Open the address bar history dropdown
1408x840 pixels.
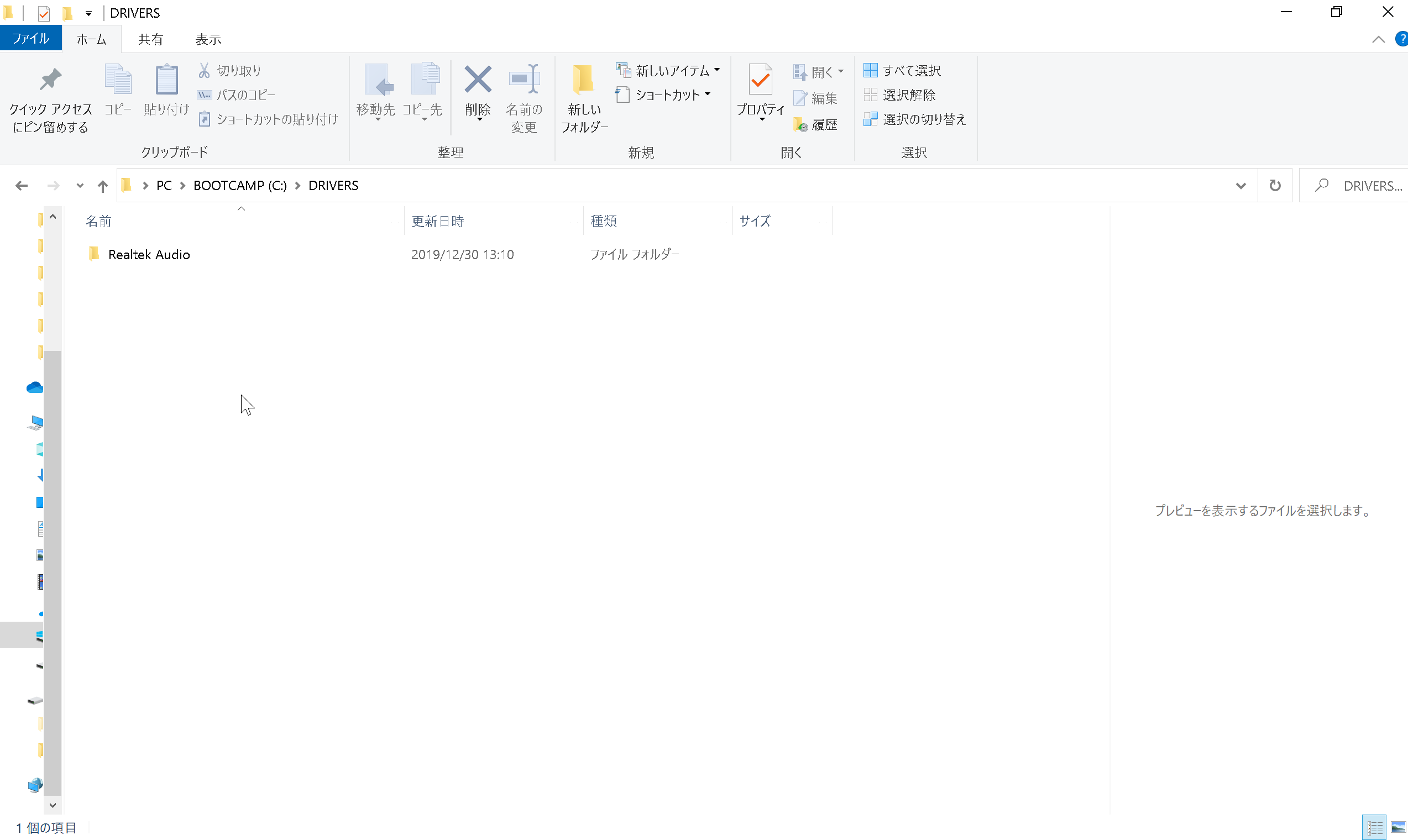pos(1240,186)
